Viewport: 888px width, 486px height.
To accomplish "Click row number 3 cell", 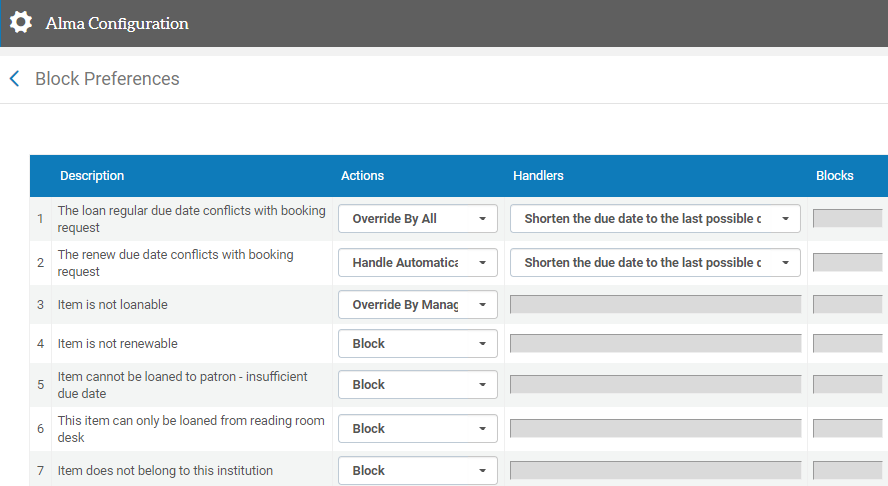I will pyautogui.click(x=40, y=305).
